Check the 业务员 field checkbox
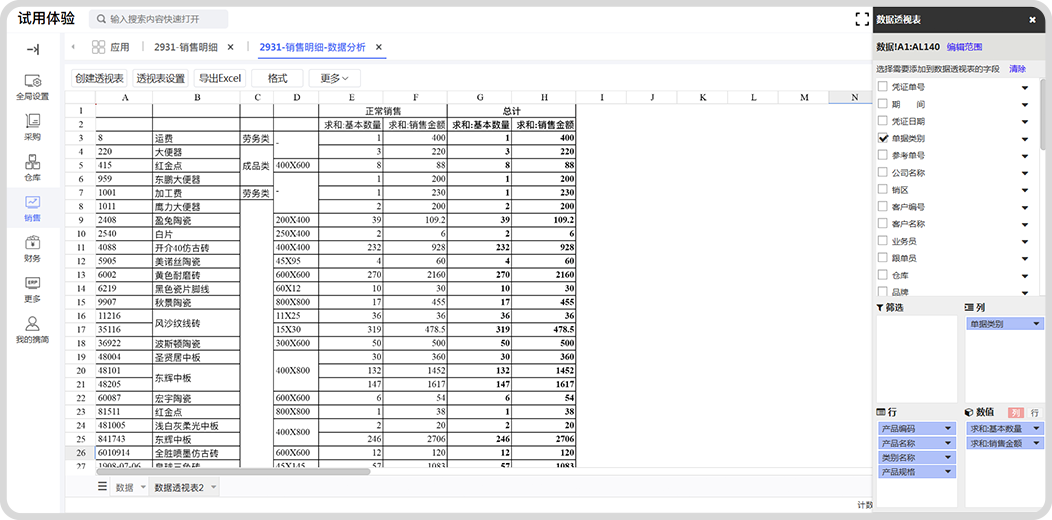Screen dimensions: 1052x520 tap(883, 240)
